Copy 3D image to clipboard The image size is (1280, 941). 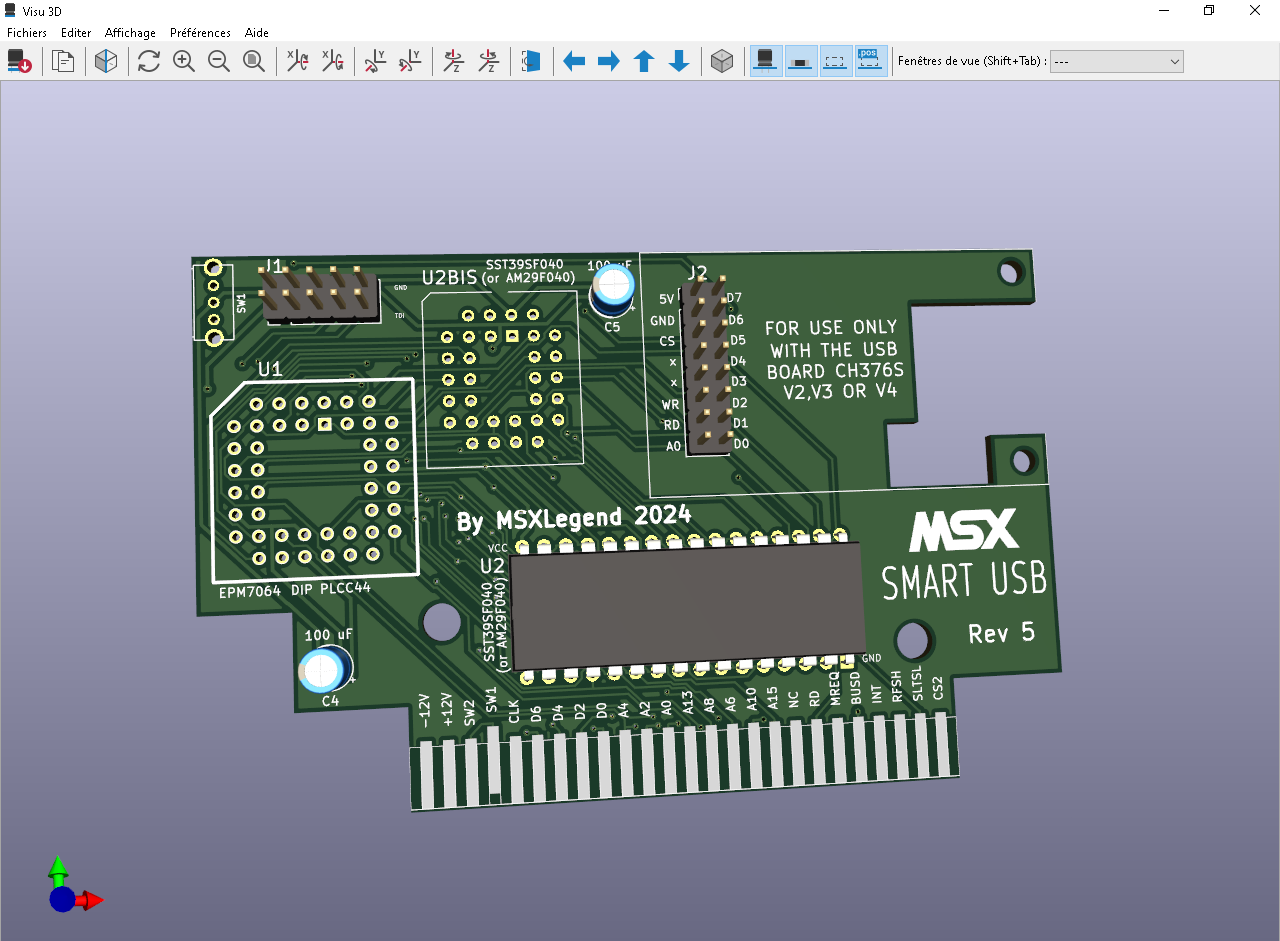click(x=64, y=61)
